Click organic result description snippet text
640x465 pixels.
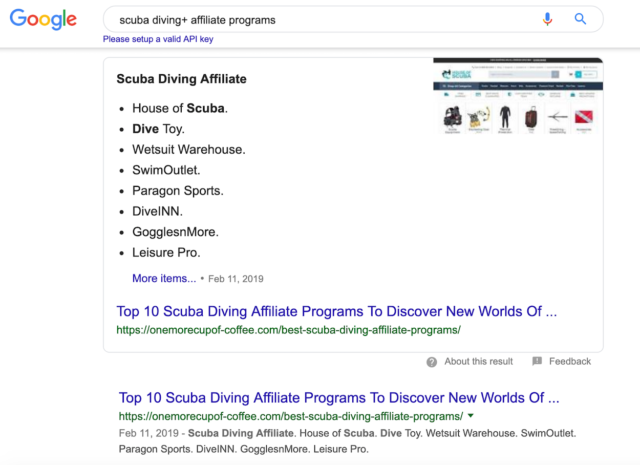347,441
